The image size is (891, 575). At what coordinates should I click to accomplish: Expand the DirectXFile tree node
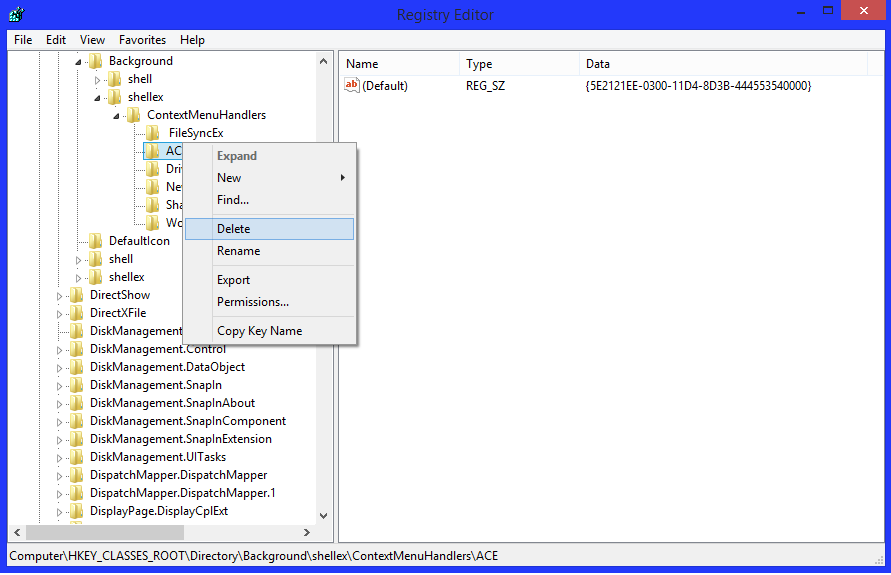60,314
